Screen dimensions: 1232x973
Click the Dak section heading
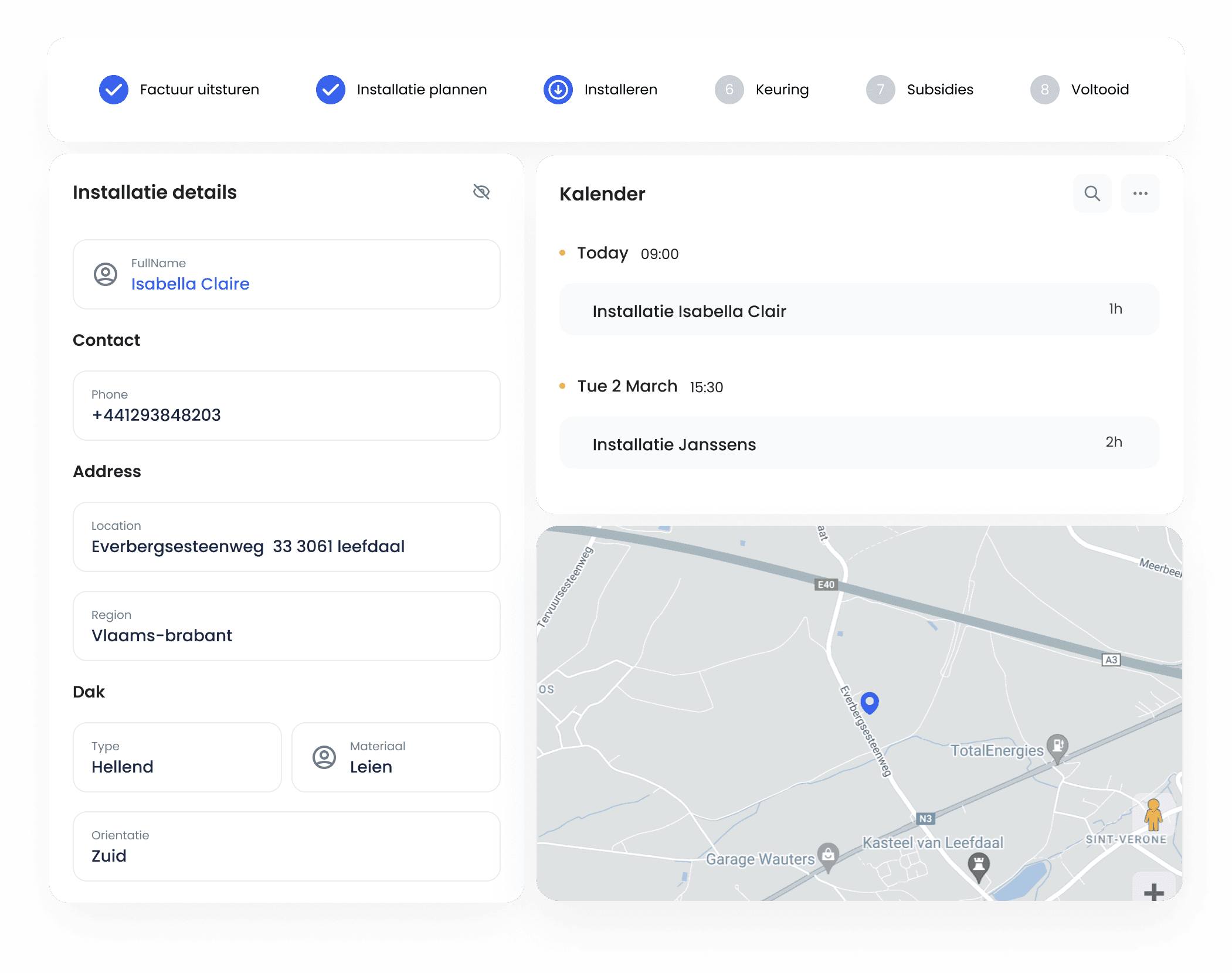(x=89, y=692)
